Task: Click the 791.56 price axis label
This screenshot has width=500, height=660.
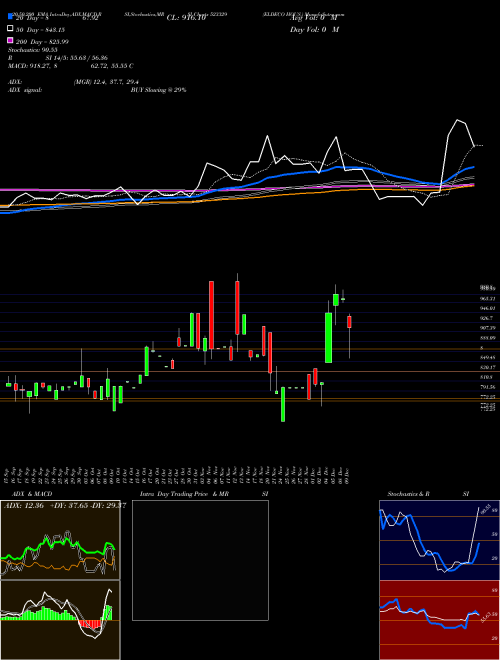Action: (x=487, y=387)
